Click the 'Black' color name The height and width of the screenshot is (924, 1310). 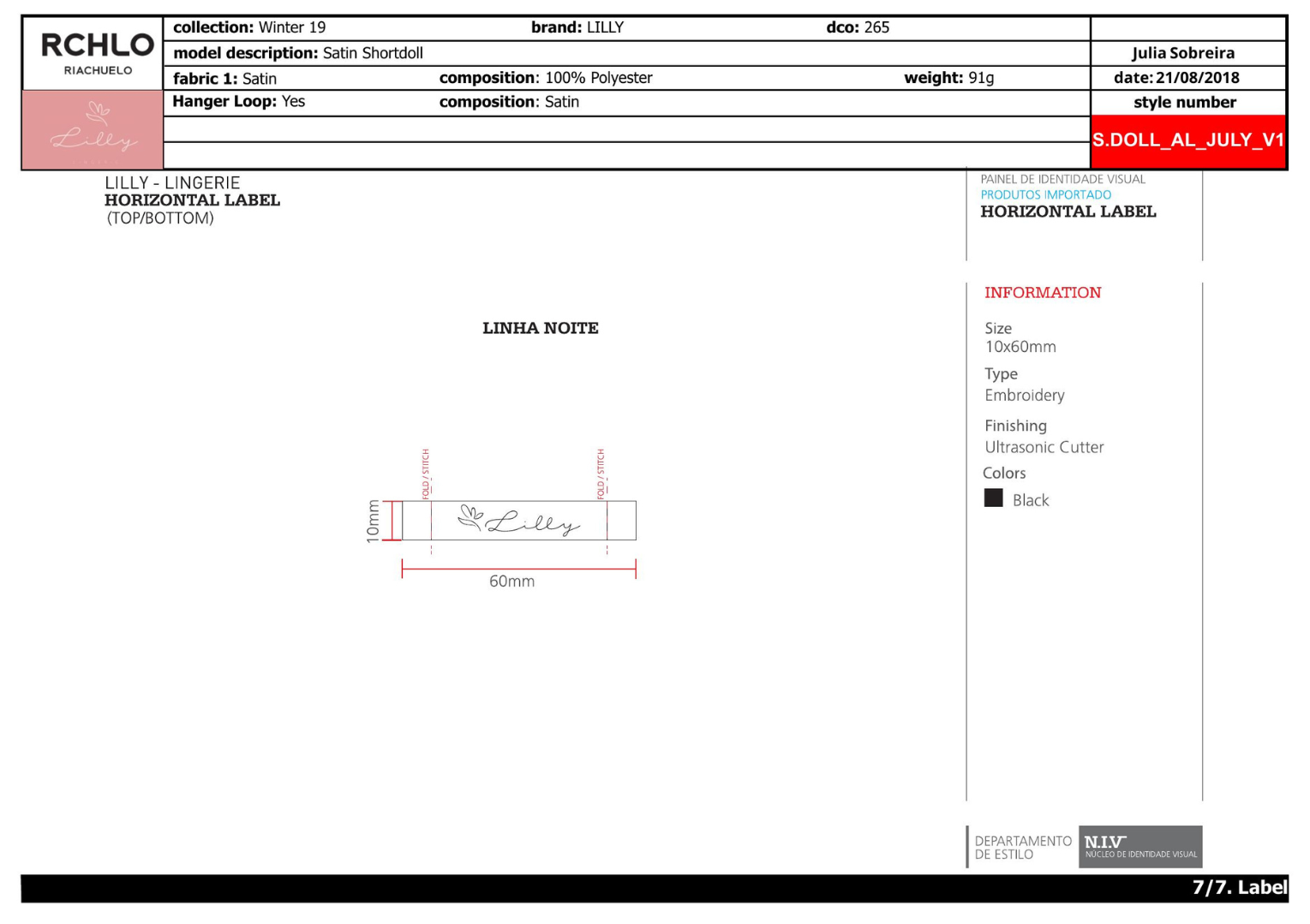1031,500
